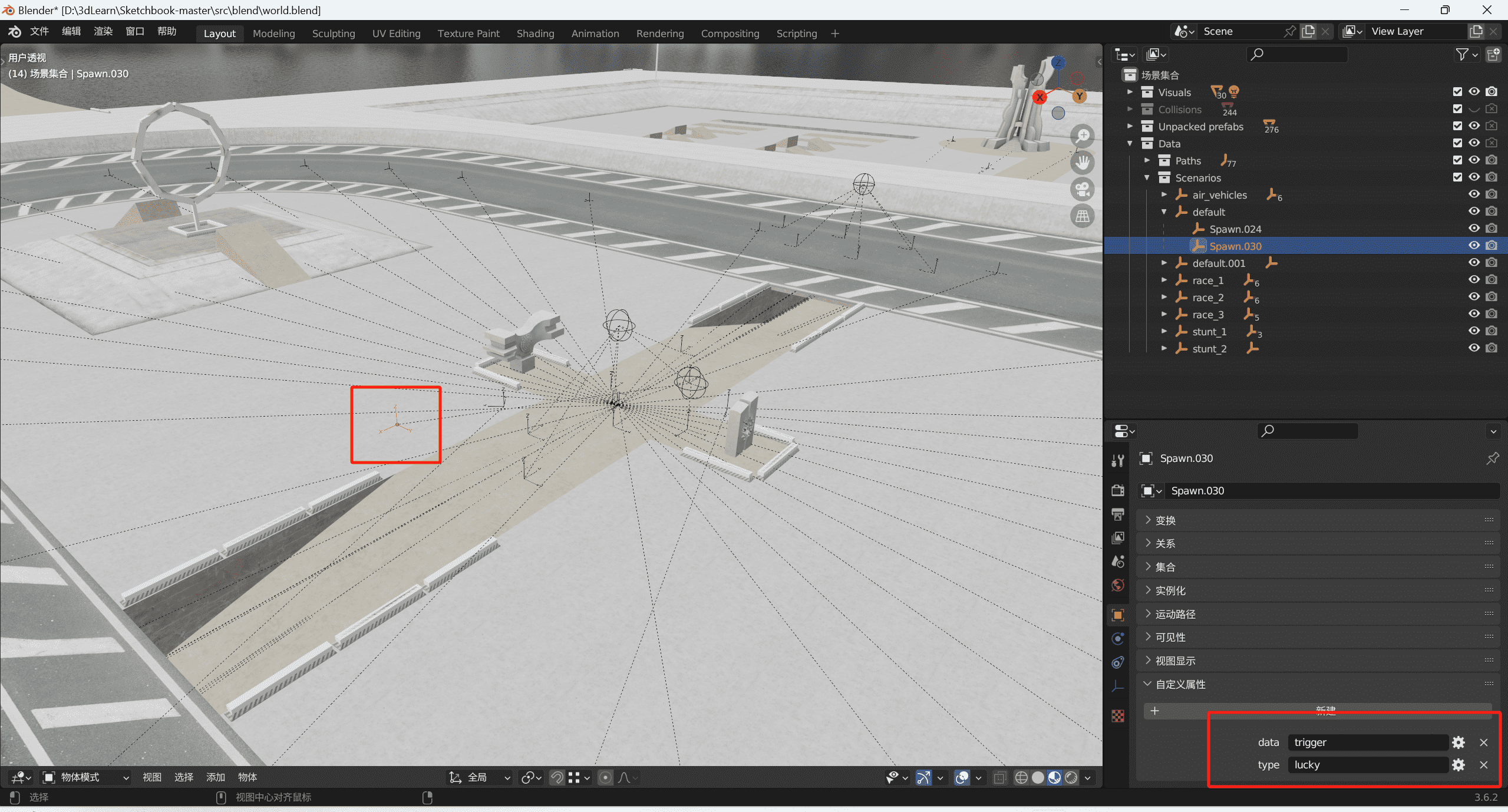
Task: Toggle proportional editing in viewport header
Action: click(x=605, y=778)
